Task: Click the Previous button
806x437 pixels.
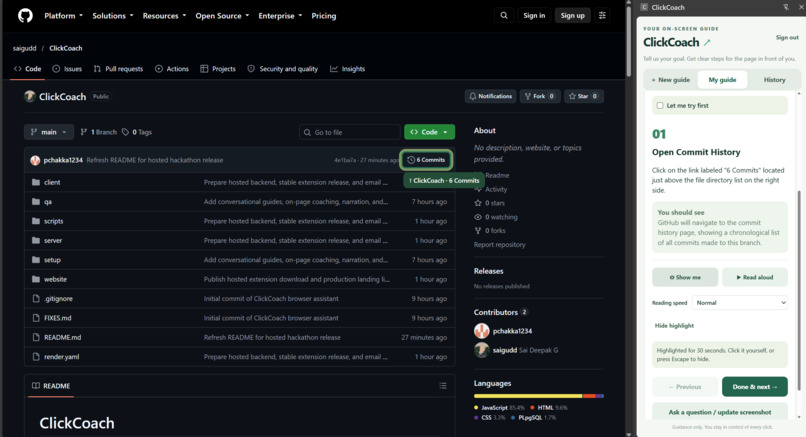Action: (x=685, y=387)
